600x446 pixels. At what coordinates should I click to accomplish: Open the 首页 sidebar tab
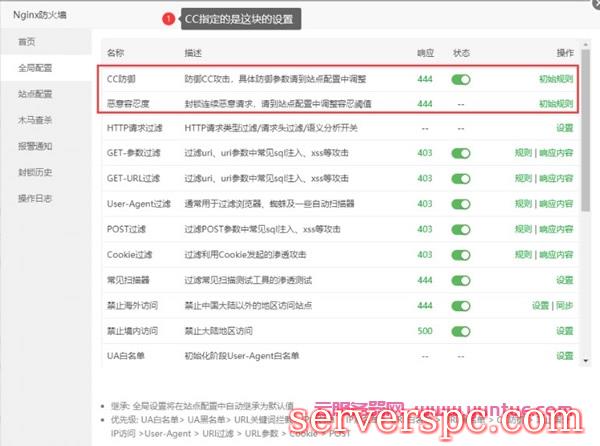[x=27, y=42]
